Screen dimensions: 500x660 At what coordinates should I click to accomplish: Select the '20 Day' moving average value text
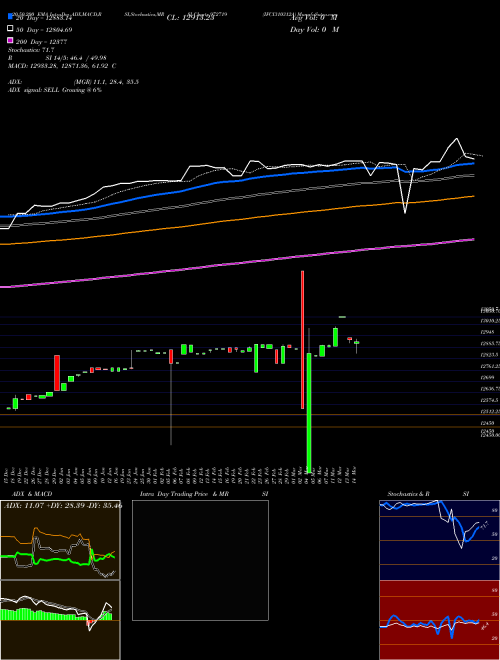coord(45,19)
